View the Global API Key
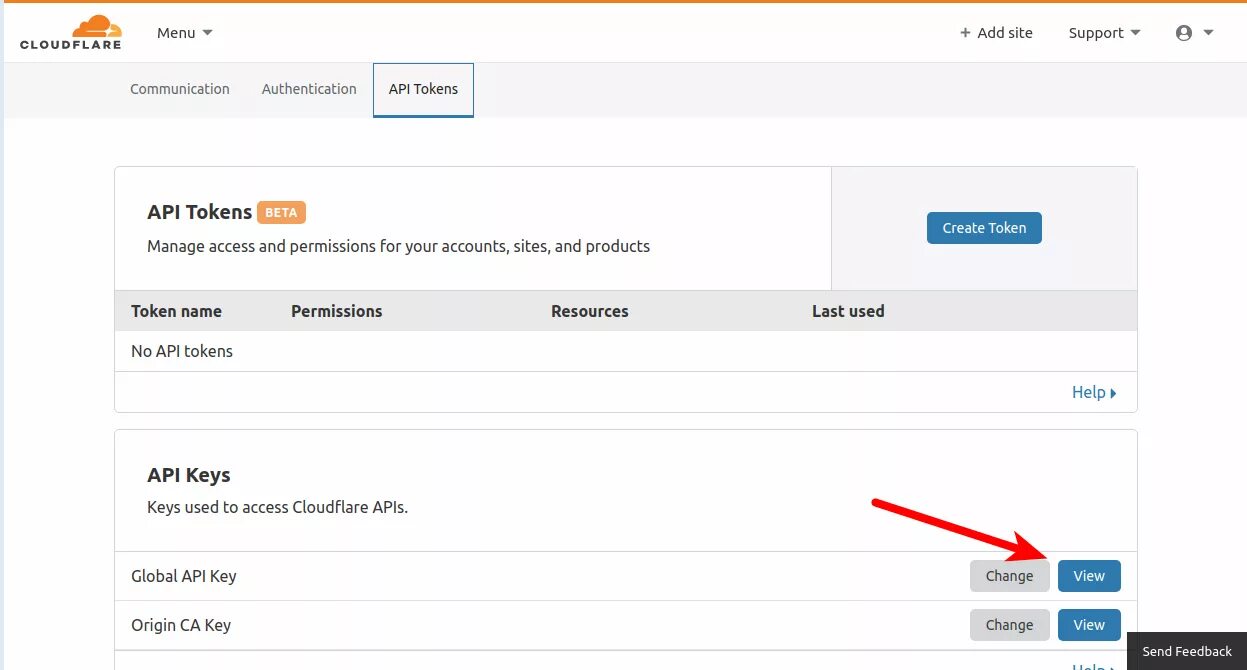The width and height of the screenshot is (1247, 670). [x=1089, y=576]
